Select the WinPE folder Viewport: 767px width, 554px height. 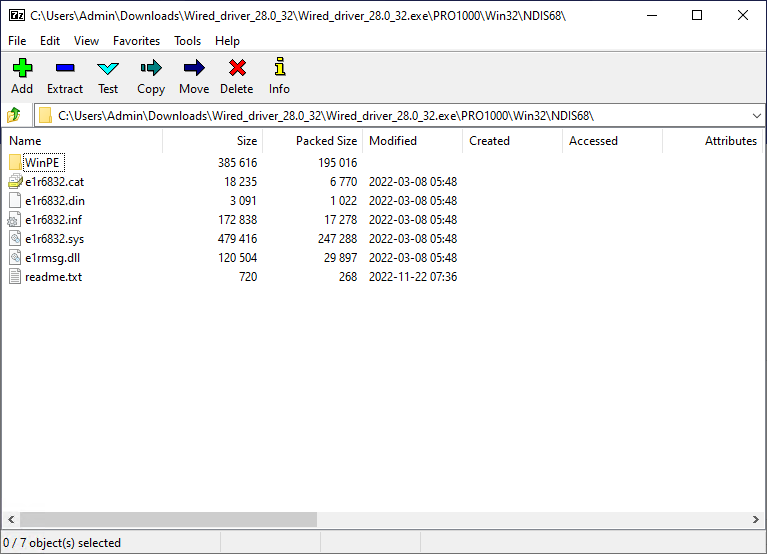point(44,162)
